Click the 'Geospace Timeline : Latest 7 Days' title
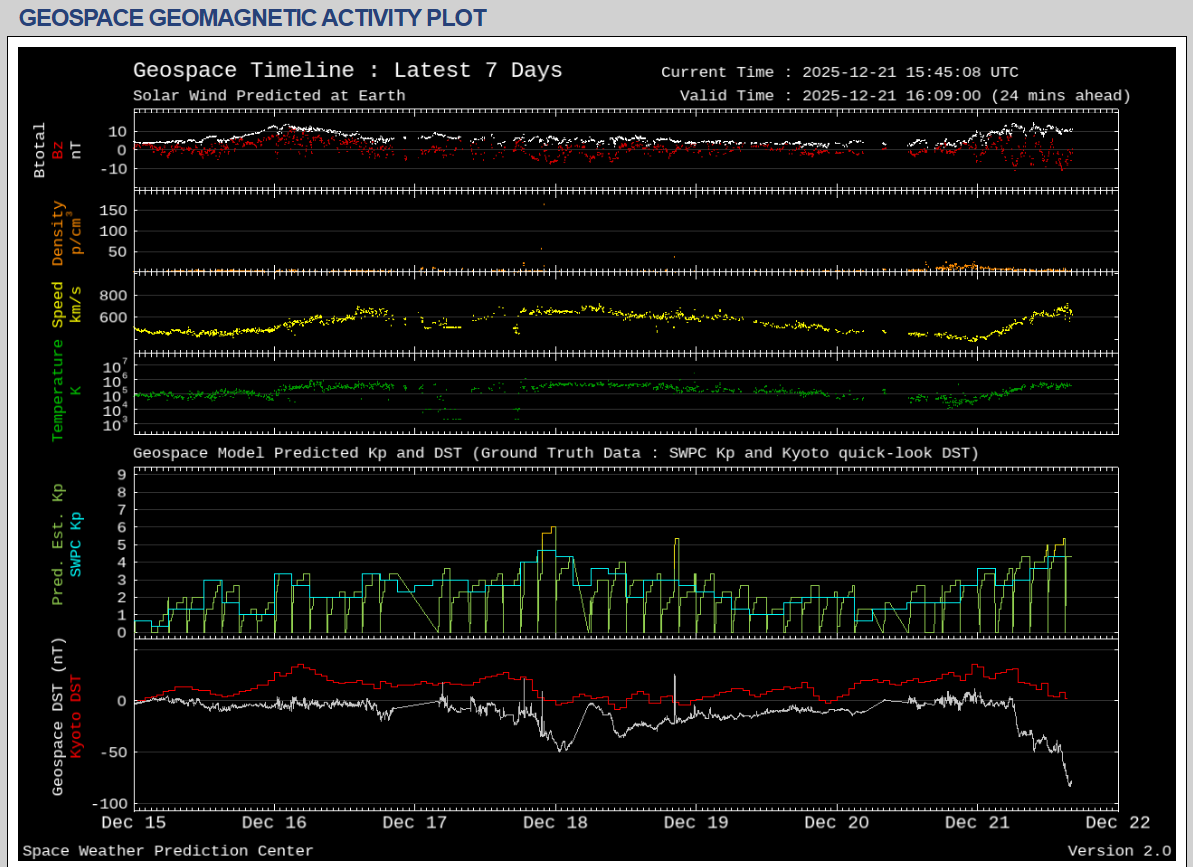The width and height of the screenshot is (1193, 867). pyautogui.click(x=347, y=71)
